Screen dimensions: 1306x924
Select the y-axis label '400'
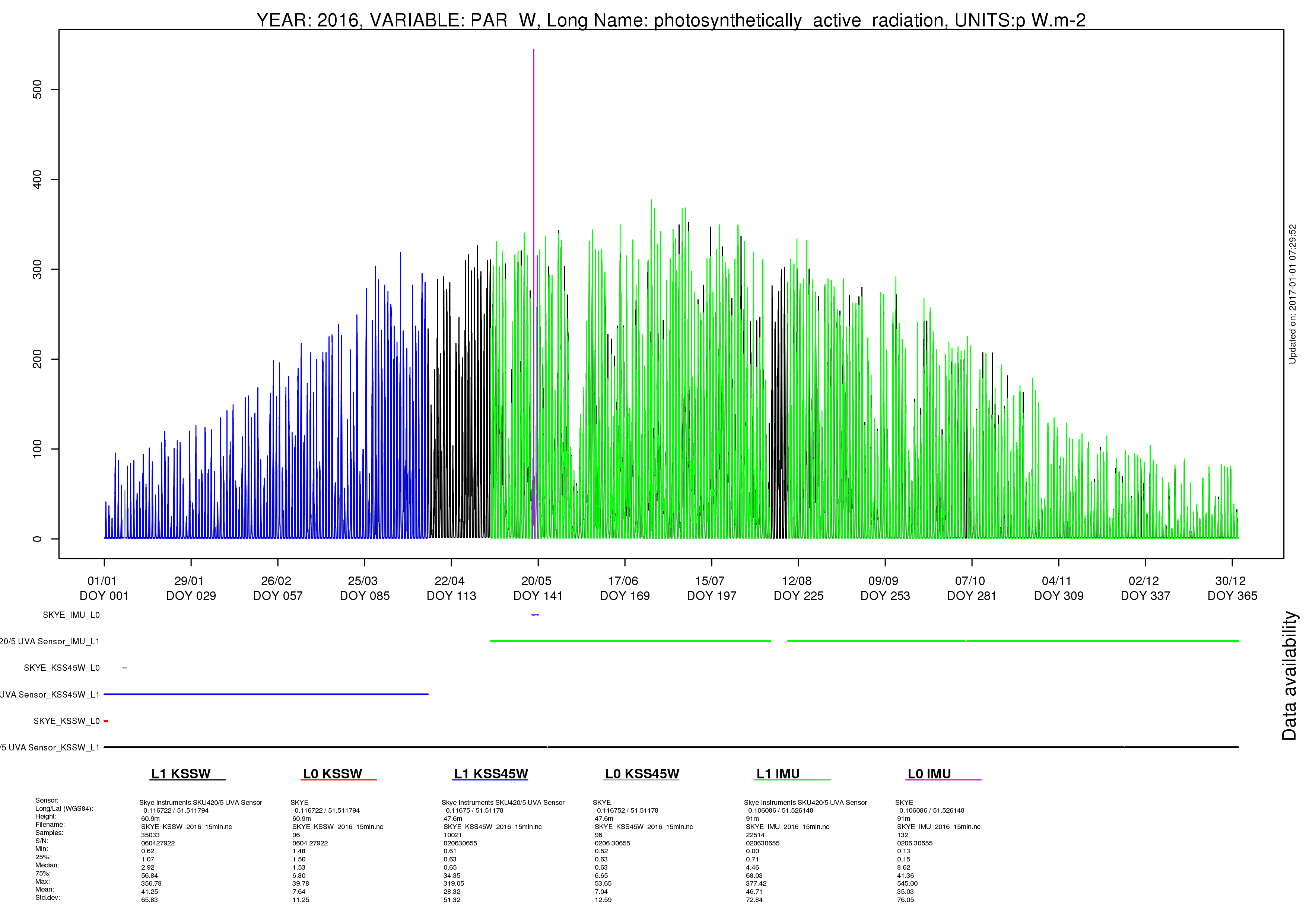[x=37, y=179]
